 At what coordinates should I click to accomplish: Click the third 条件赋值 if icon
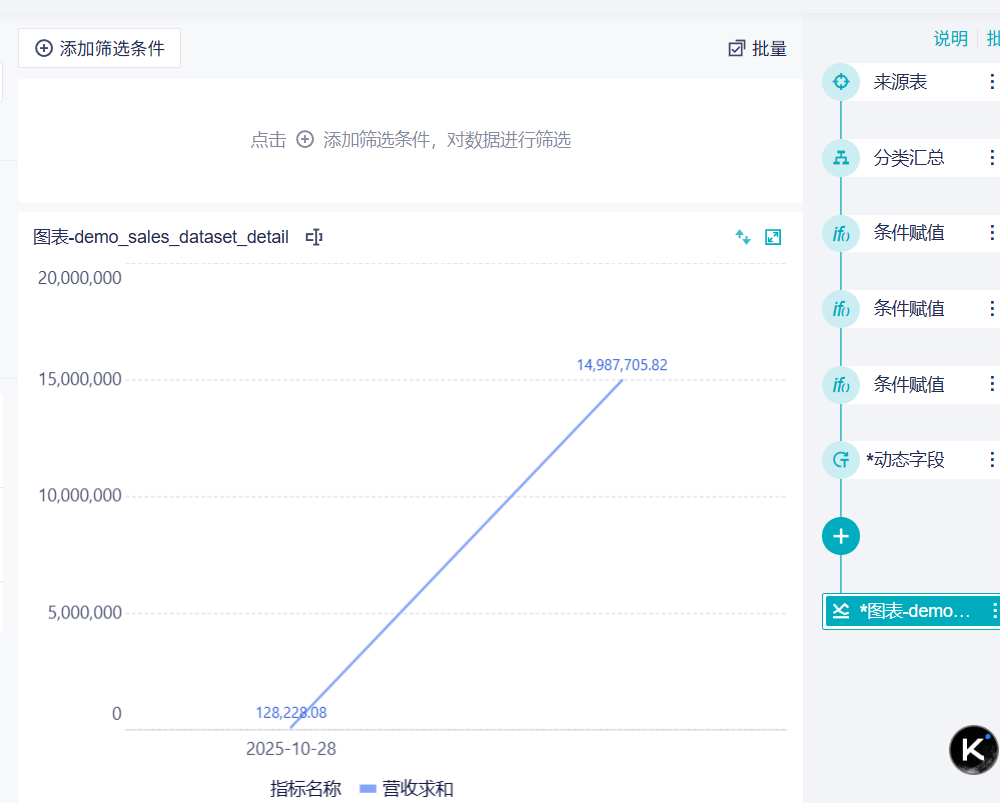pyautogui.click(x=841, y=385)
